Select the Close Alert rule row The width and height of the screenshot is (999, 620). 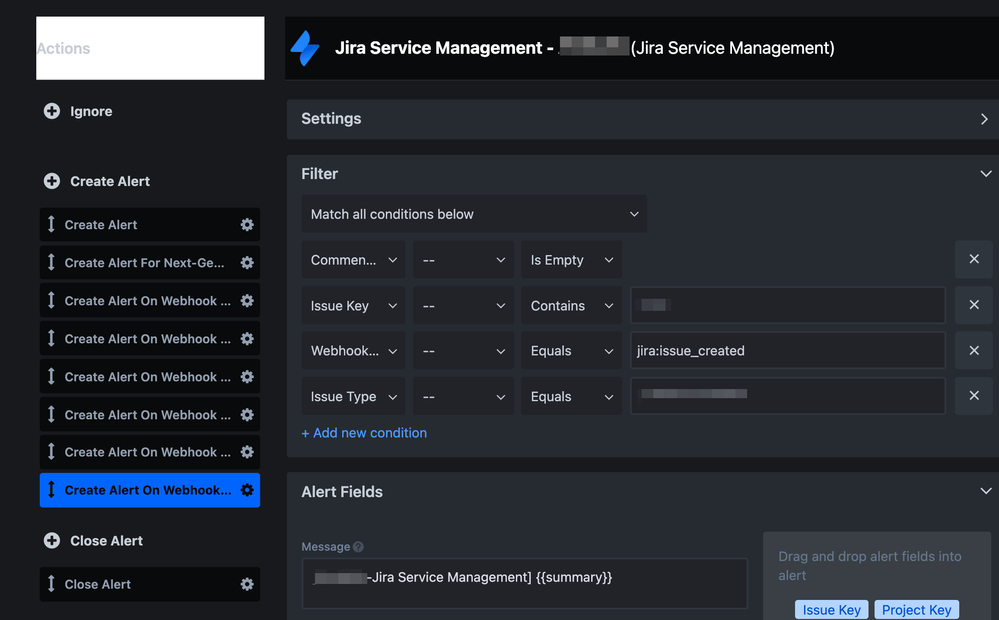tap(150, 584)
